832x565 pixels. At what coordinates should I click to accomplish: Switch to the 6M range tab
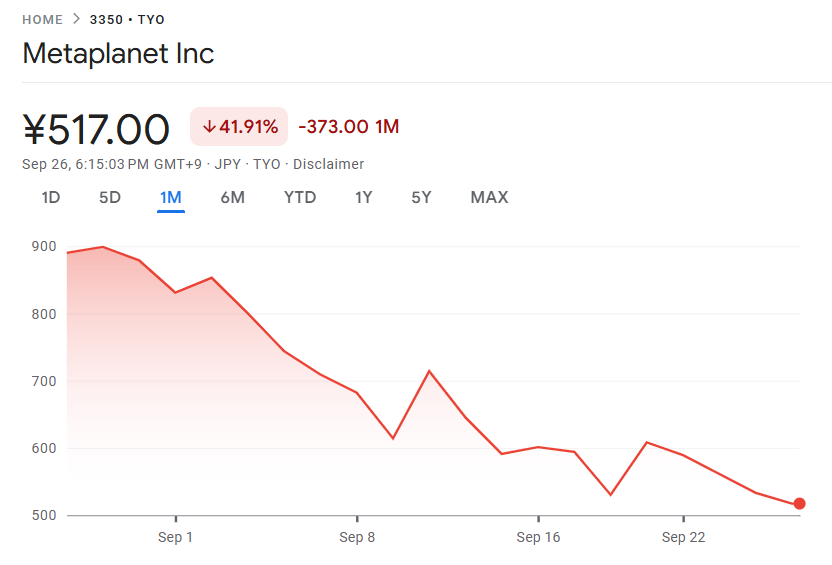[x=232, y=197]
